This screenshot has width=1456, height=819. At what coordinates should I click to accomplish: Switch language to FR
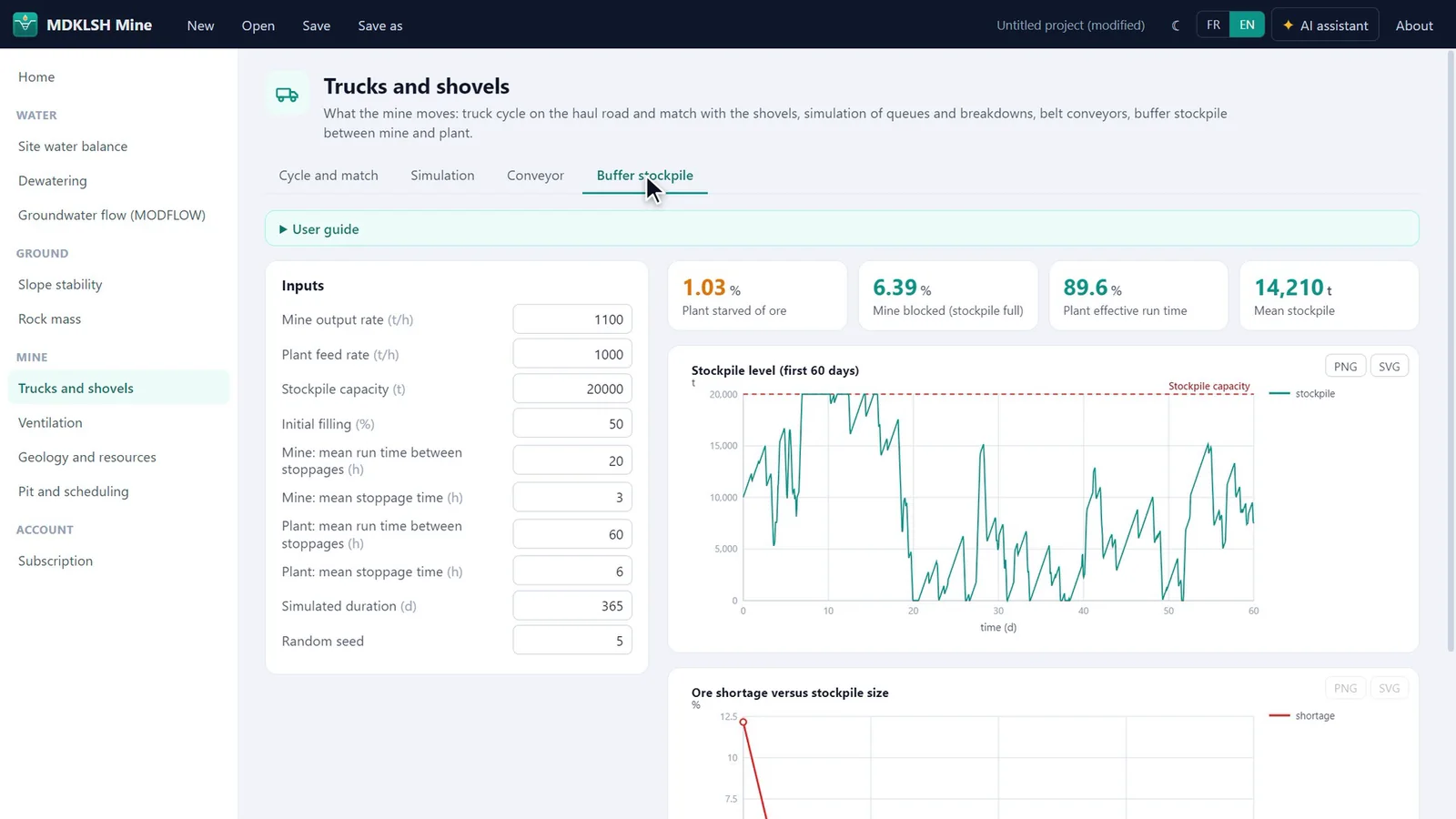(x=1213, y=25)
